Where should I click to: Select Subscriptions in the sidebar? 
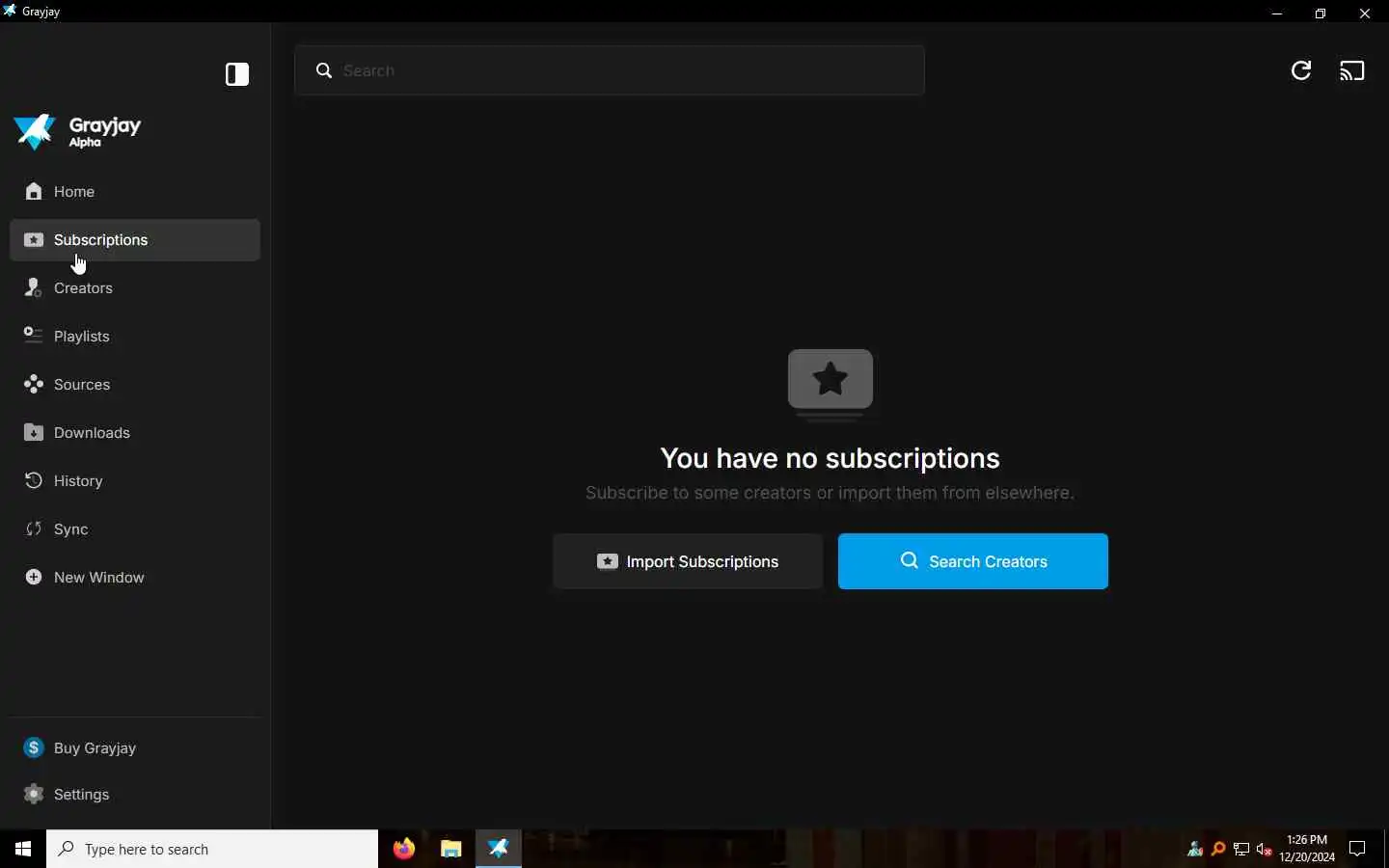[x=135, y=240]
